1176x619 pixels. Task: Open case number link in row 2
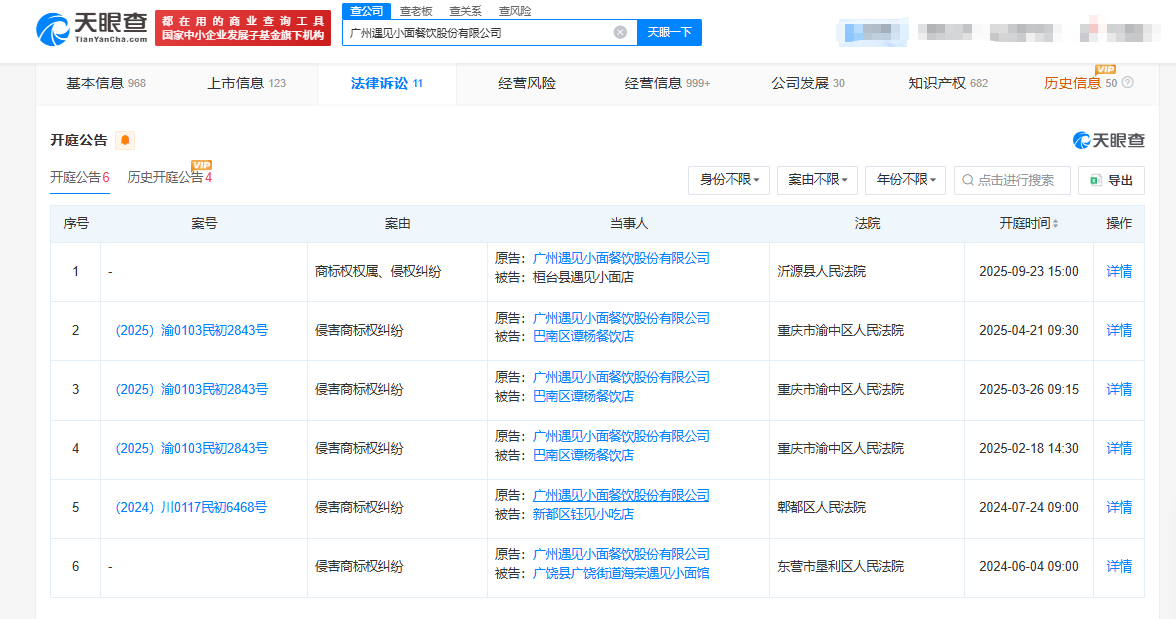point(191,330)
